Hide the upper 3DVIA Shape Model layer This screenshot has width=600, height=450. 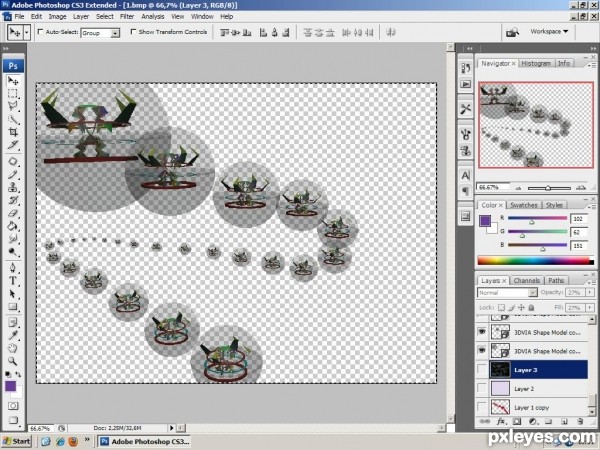482,332
